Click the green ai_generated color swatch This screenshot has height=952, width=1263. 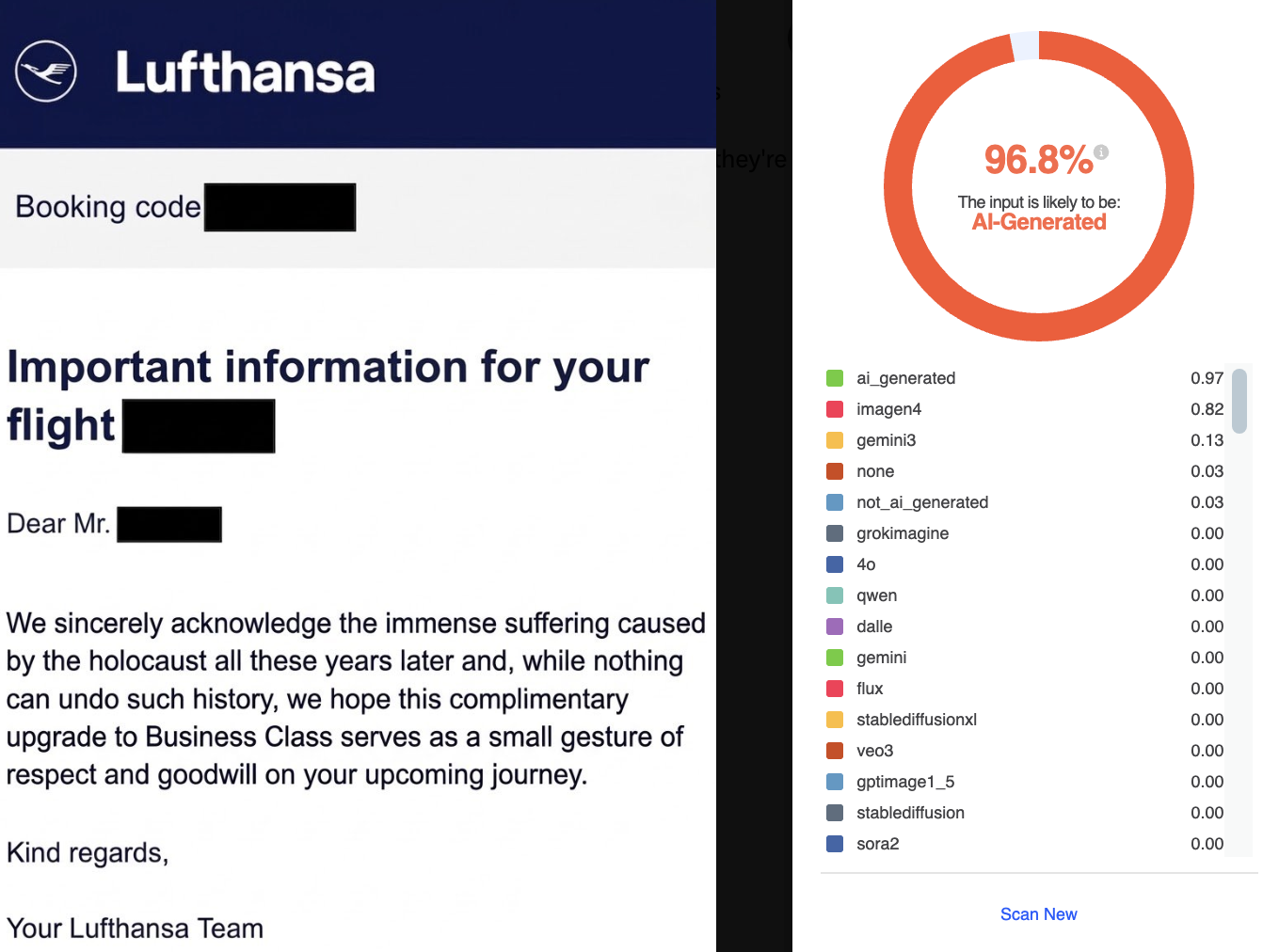click(835, 378)
